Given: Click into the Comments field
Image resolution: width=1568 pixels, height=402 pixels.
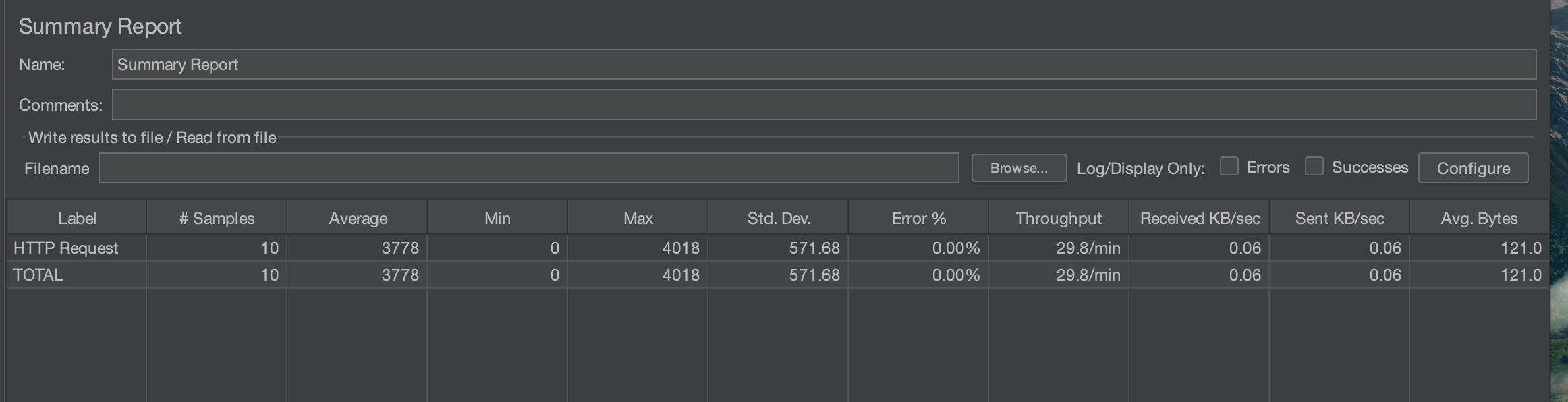Looking at the screenshot, I should [x=823, y=105].
